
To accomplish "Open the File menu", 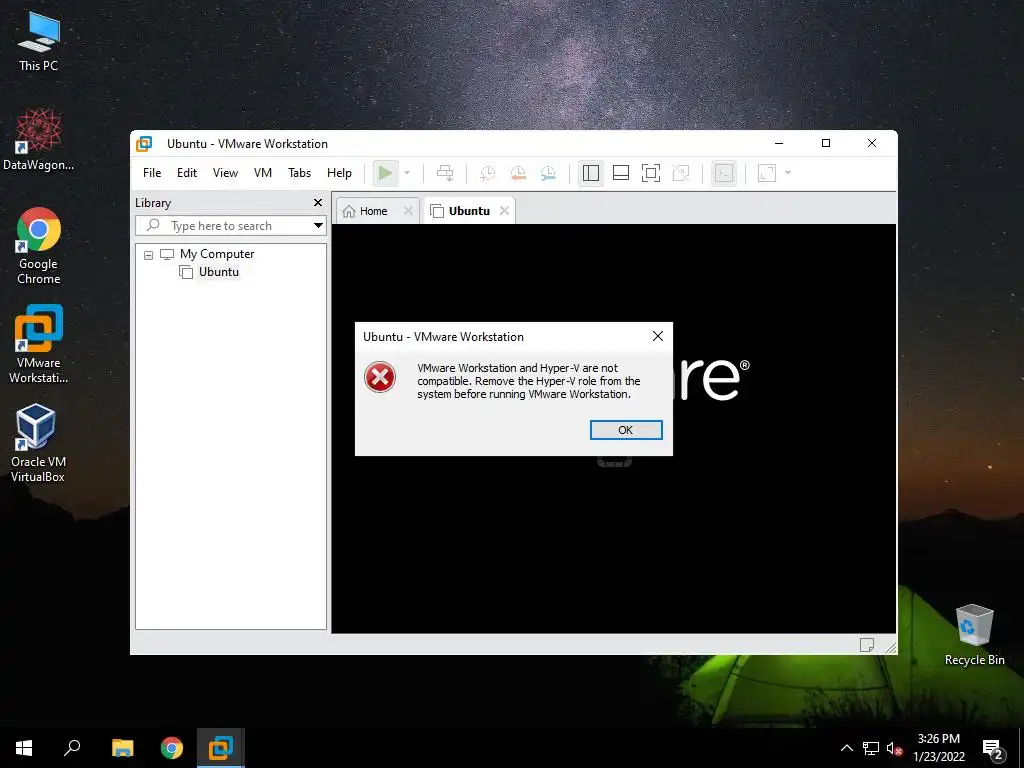I will click(152, 173).
